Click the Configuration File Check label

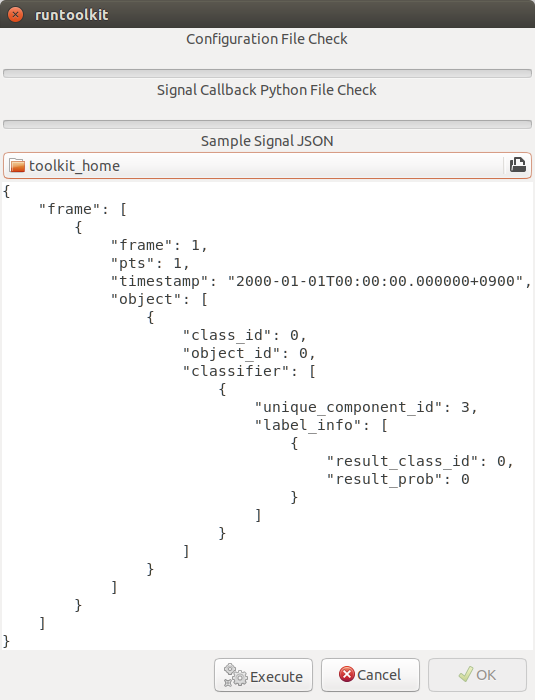coord(267,39)
